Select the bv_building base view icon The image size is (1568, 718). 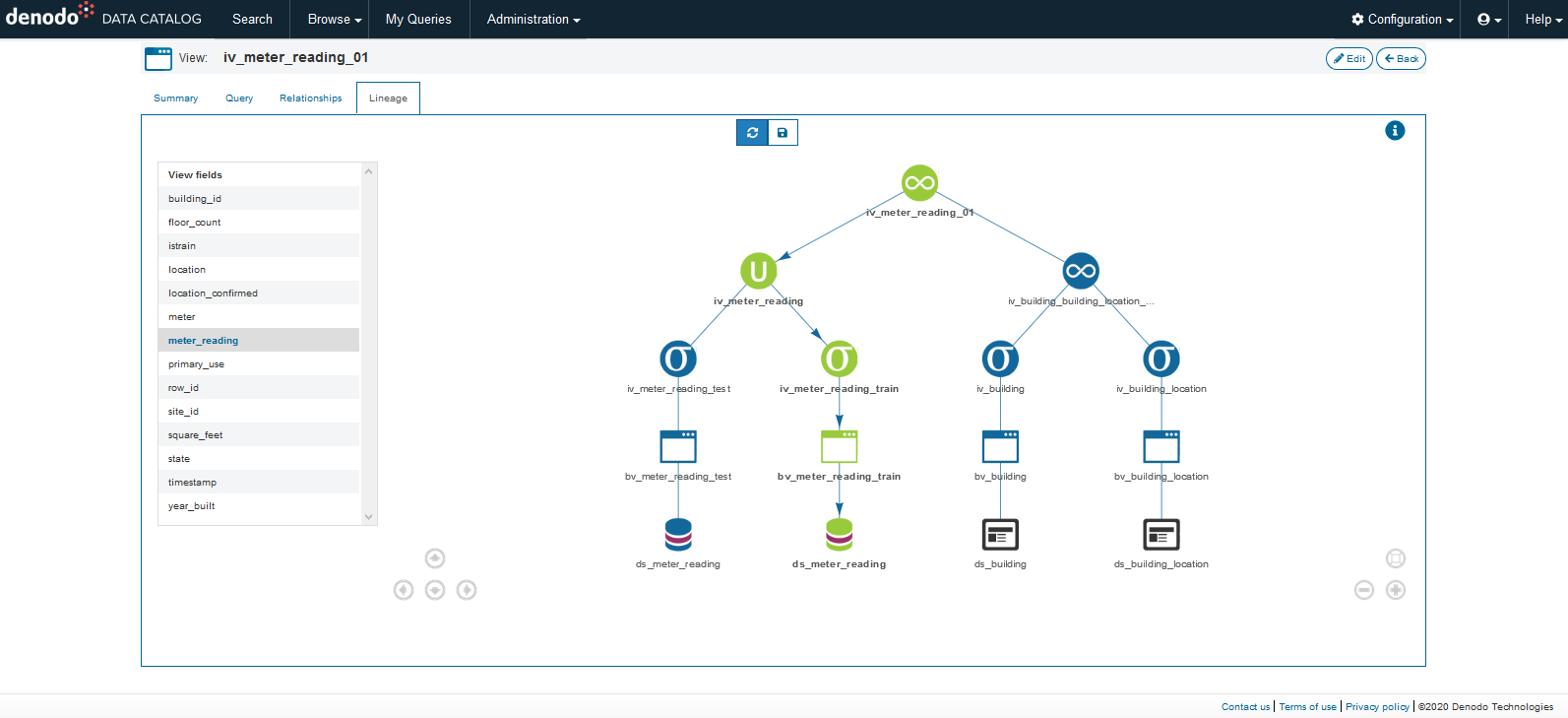click(x=1000, y=446)
